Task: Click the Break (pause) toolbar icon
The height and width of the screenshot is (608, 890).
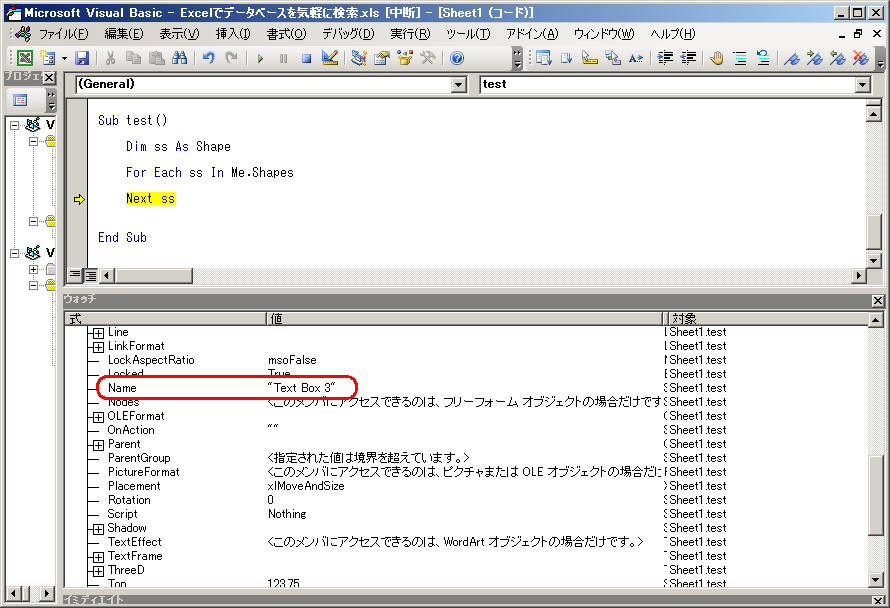Action: (x=283, y=59)
